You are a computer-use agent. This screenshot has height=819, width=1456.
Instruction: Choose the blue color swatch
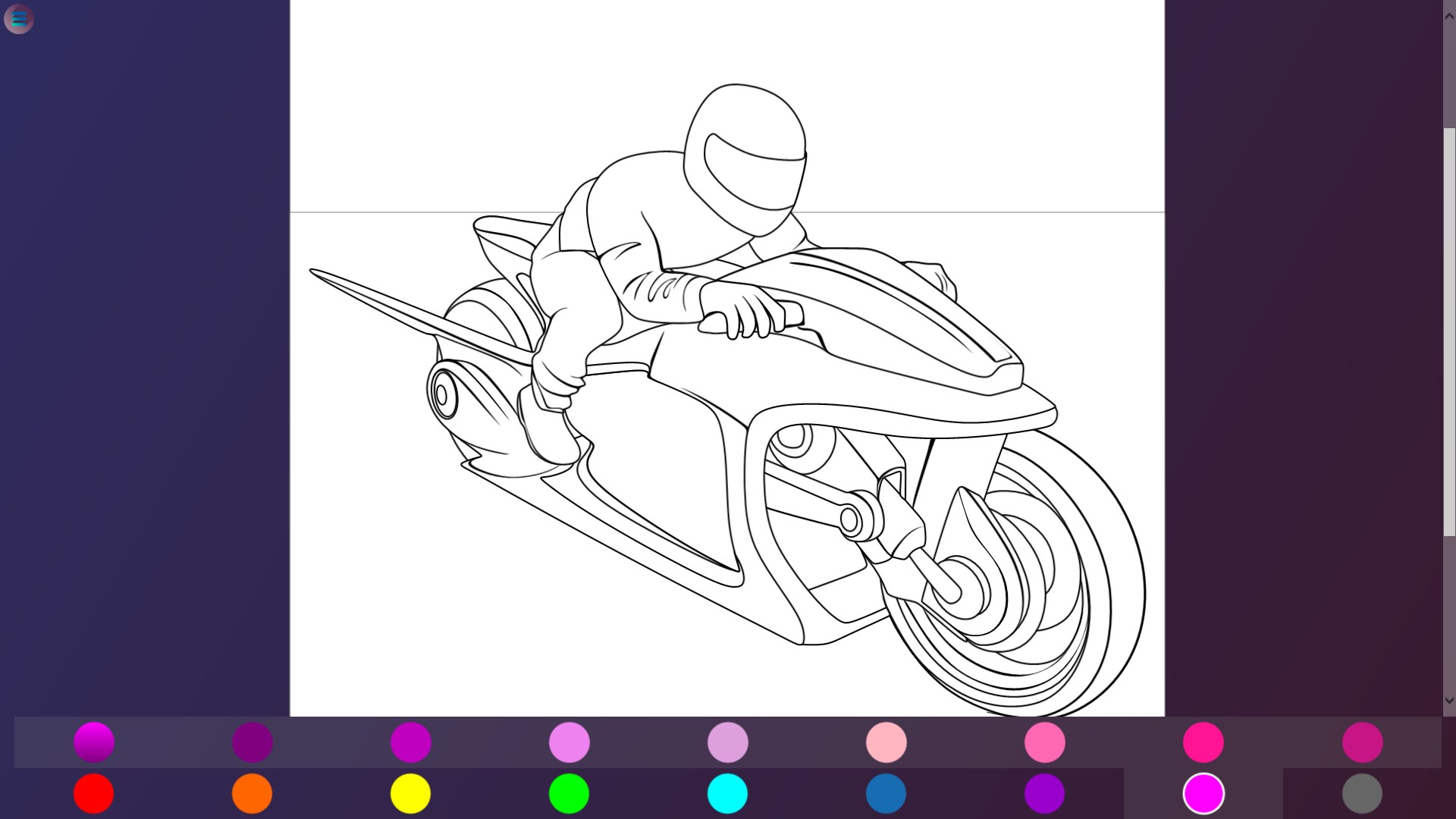pos(886,793)
